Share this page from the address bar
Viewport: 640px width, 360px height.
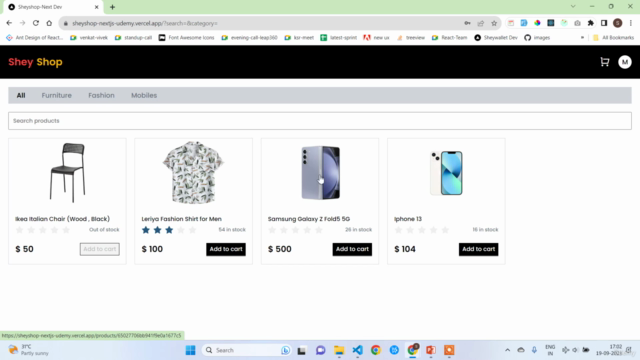click(x=481, y=23)
